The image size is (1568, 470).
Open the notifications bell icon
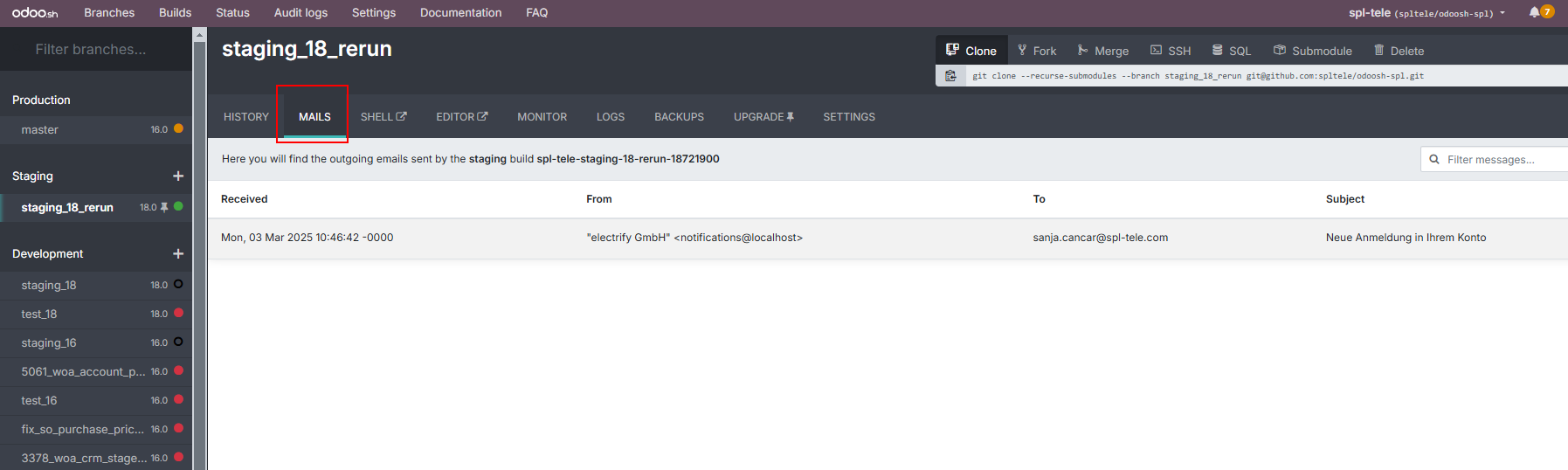[1535, 12]
